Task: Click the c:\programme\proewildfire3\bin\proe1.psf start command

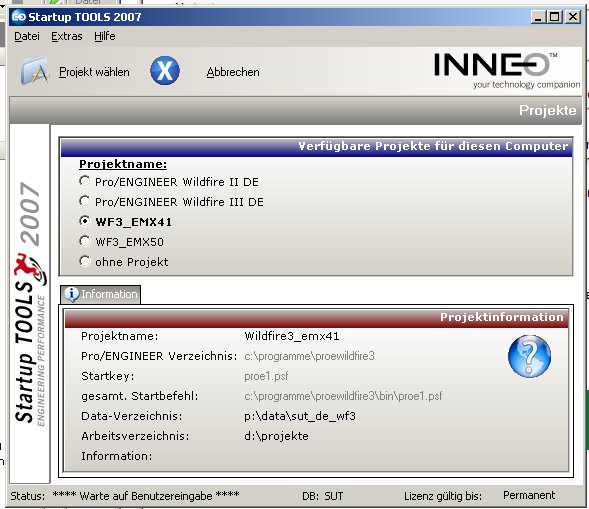Action: tap(343, 396)
